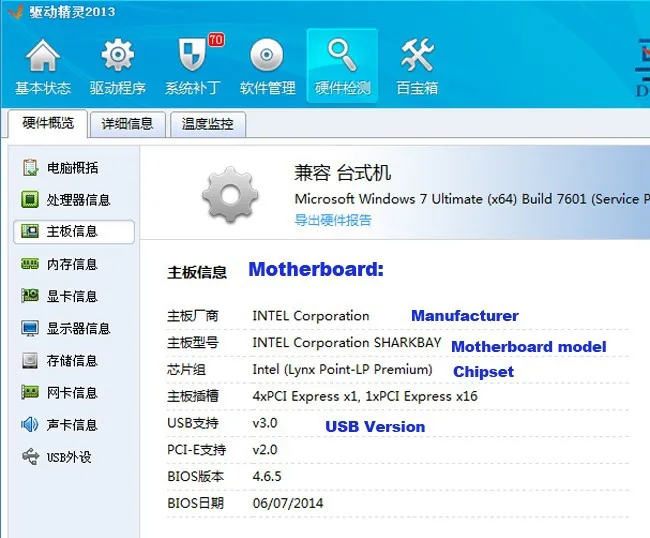650x538 pixels.
Task: Click the 主板信息 section heading
Action: coord(197,272)
